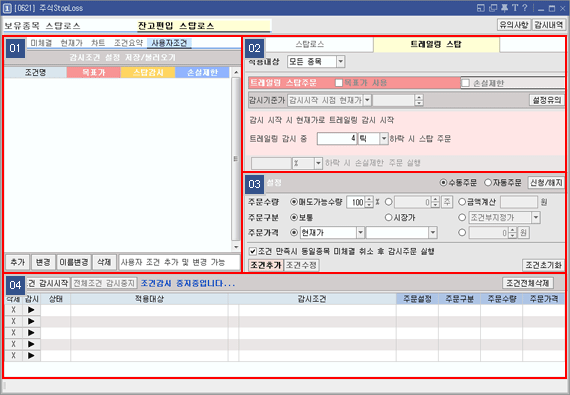Select the 자동주문 radio button
The height and width of the screenshot is (395, 570).
[488, 183]
